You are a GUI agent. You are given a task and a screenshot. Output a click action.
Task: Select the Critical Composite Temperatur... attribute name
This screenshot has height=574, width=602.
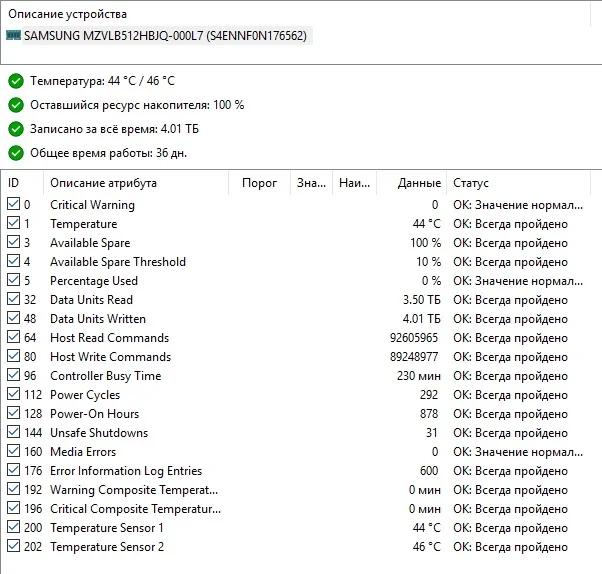pos(136,509)
